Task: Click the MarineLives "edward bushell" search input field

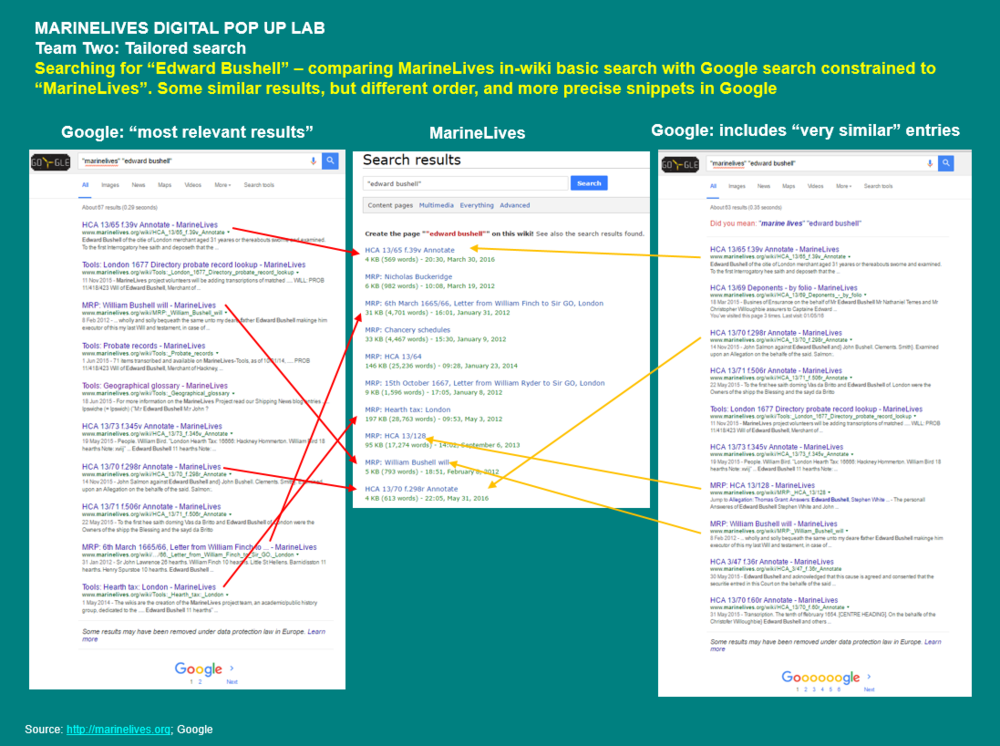Action: click(x=465, y=183)
